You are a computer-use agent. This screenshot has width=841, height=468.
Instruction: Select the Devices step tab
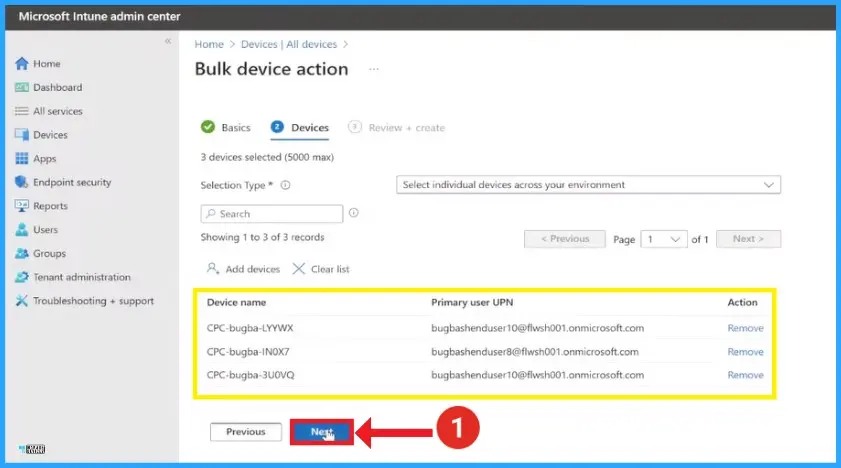coord(300,128)
